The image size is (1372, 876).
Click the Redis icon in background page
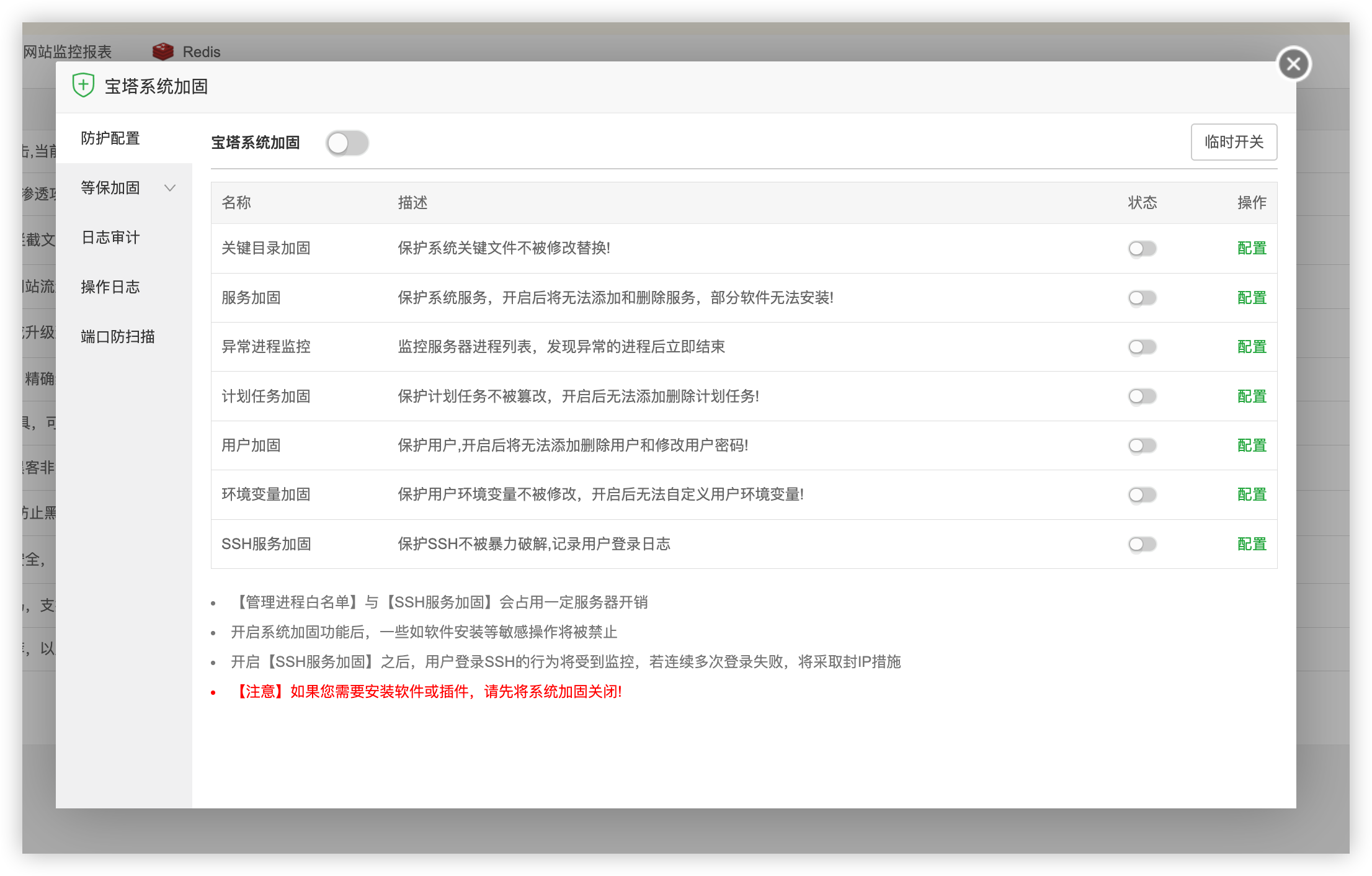163,51
